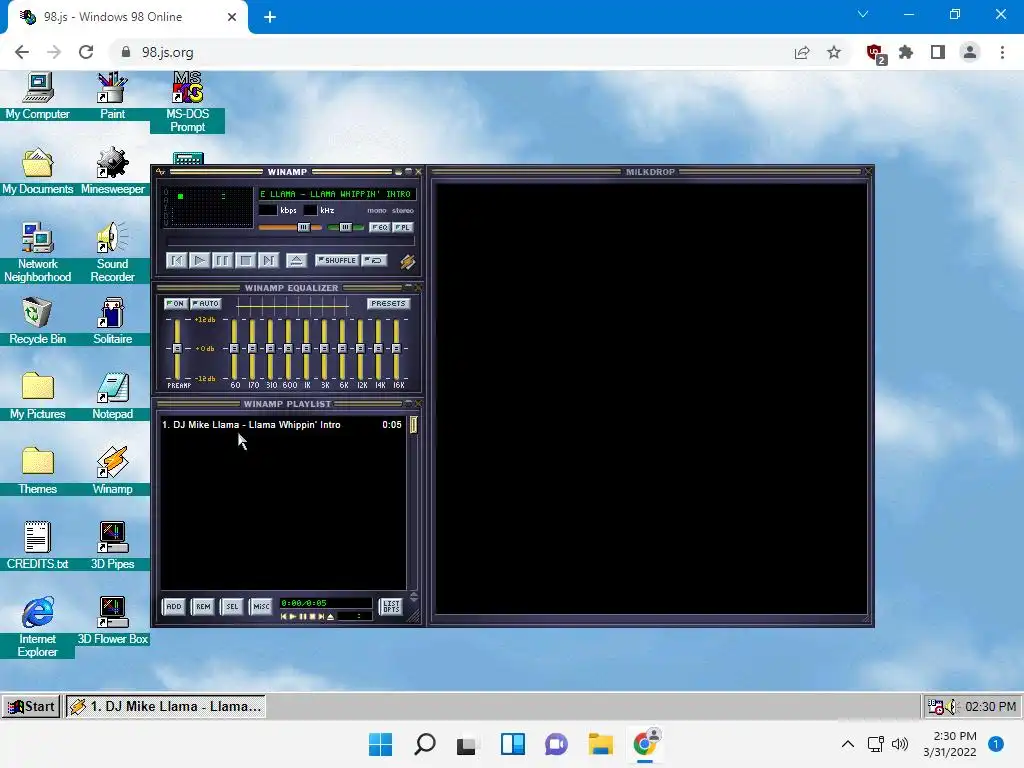Open the equalizer PRESETS menu
This screenshot has height=768, width=1024.
pyautogui.click(x=388, y=304)
